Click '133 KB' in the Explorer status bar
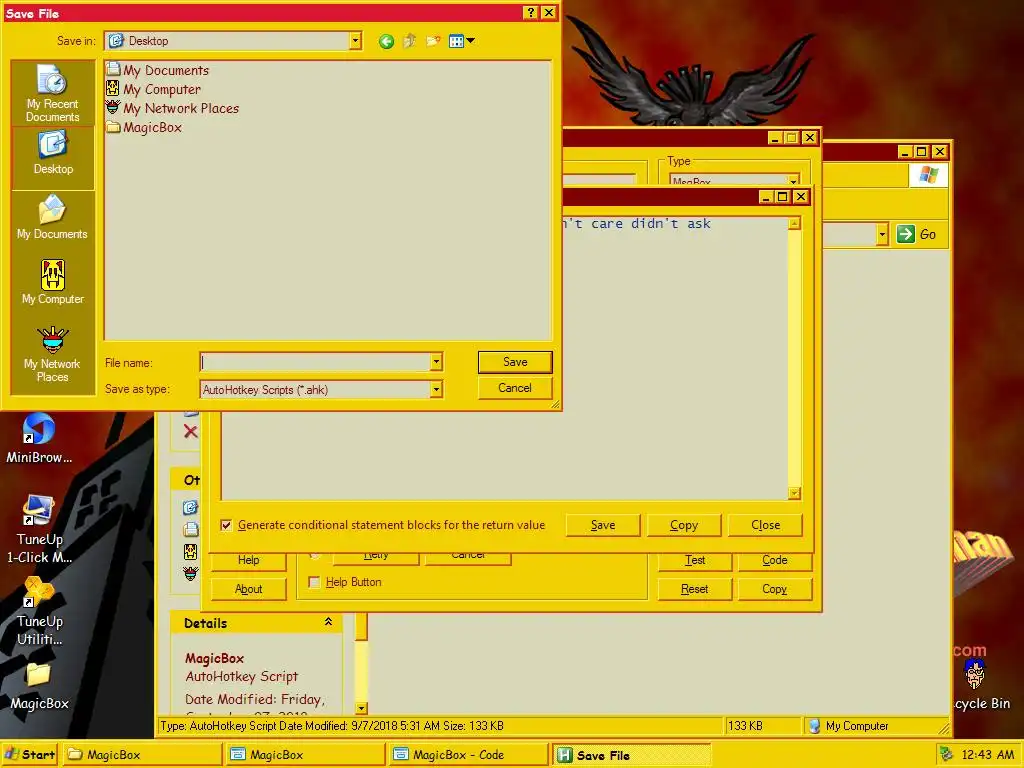The image size is (1024, 768). tap(745, 726)
